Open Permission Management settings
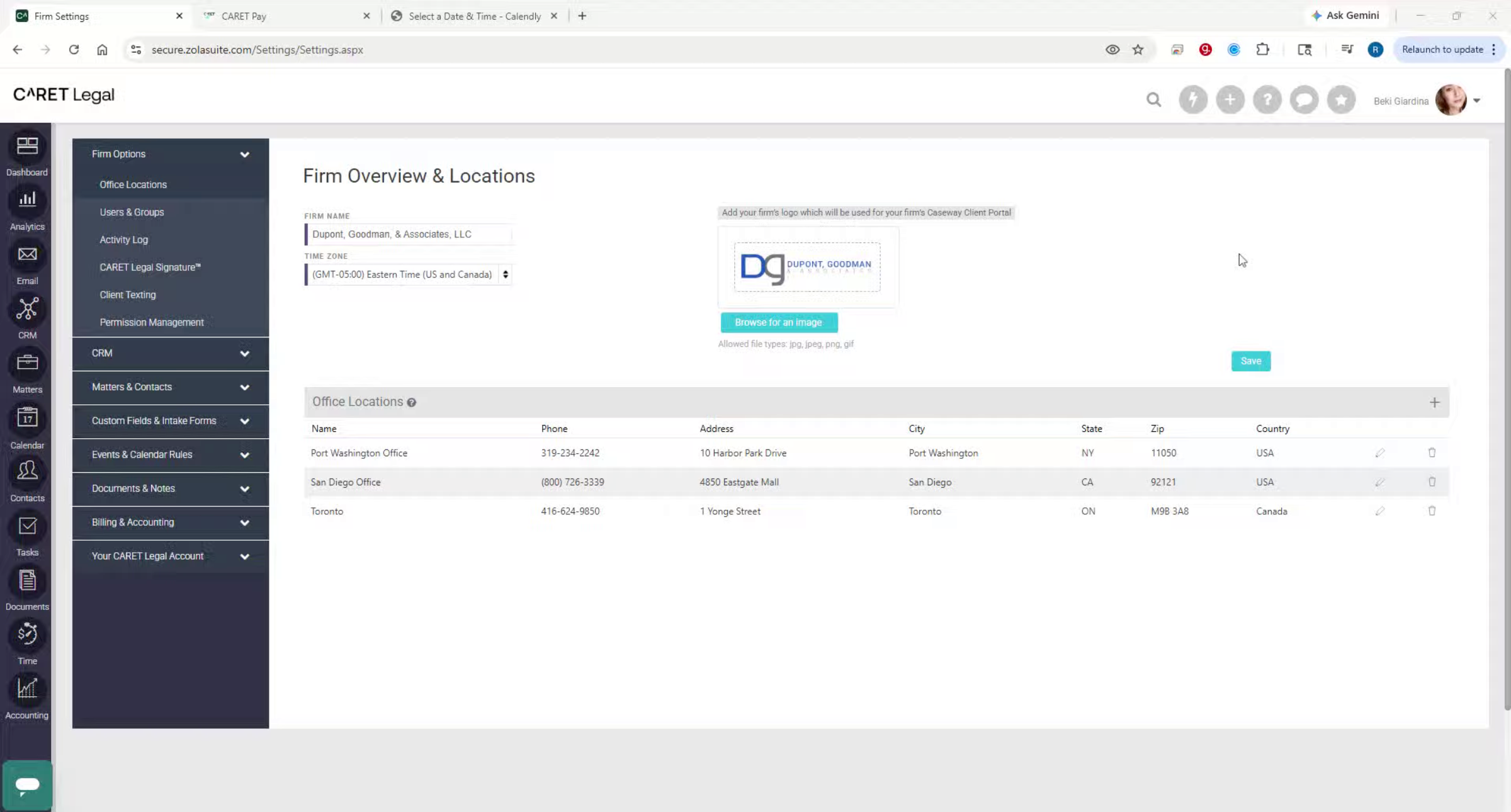Screen dimensions: 1511x812 pos(151,322)
